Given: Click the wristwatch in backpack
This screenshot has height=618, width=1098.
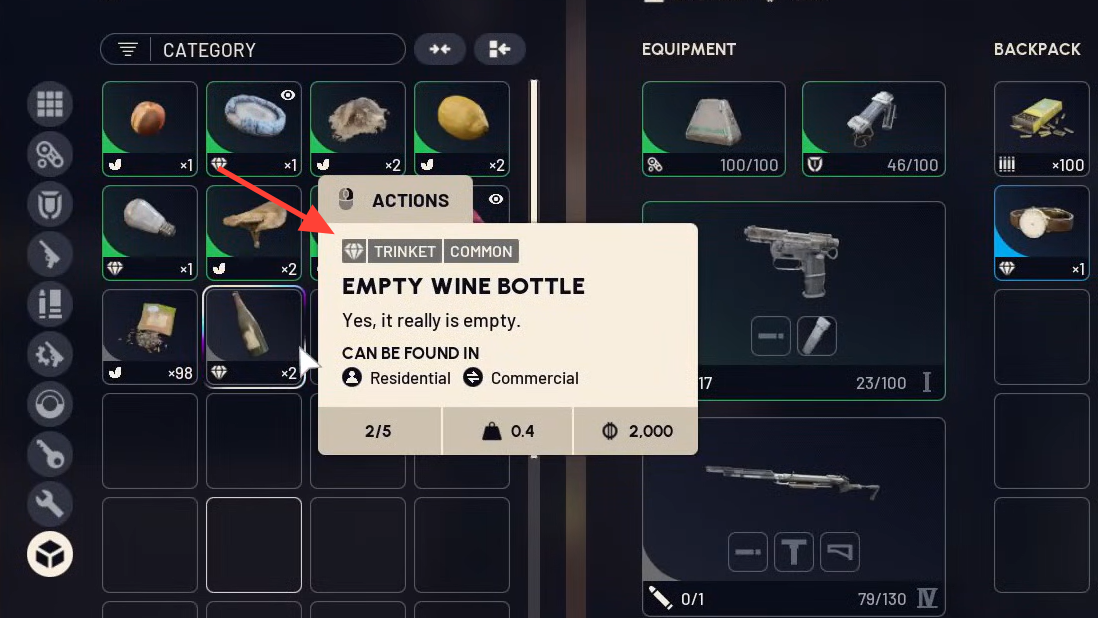Looking at the screenshot, I should click(x=1041, y=232).
